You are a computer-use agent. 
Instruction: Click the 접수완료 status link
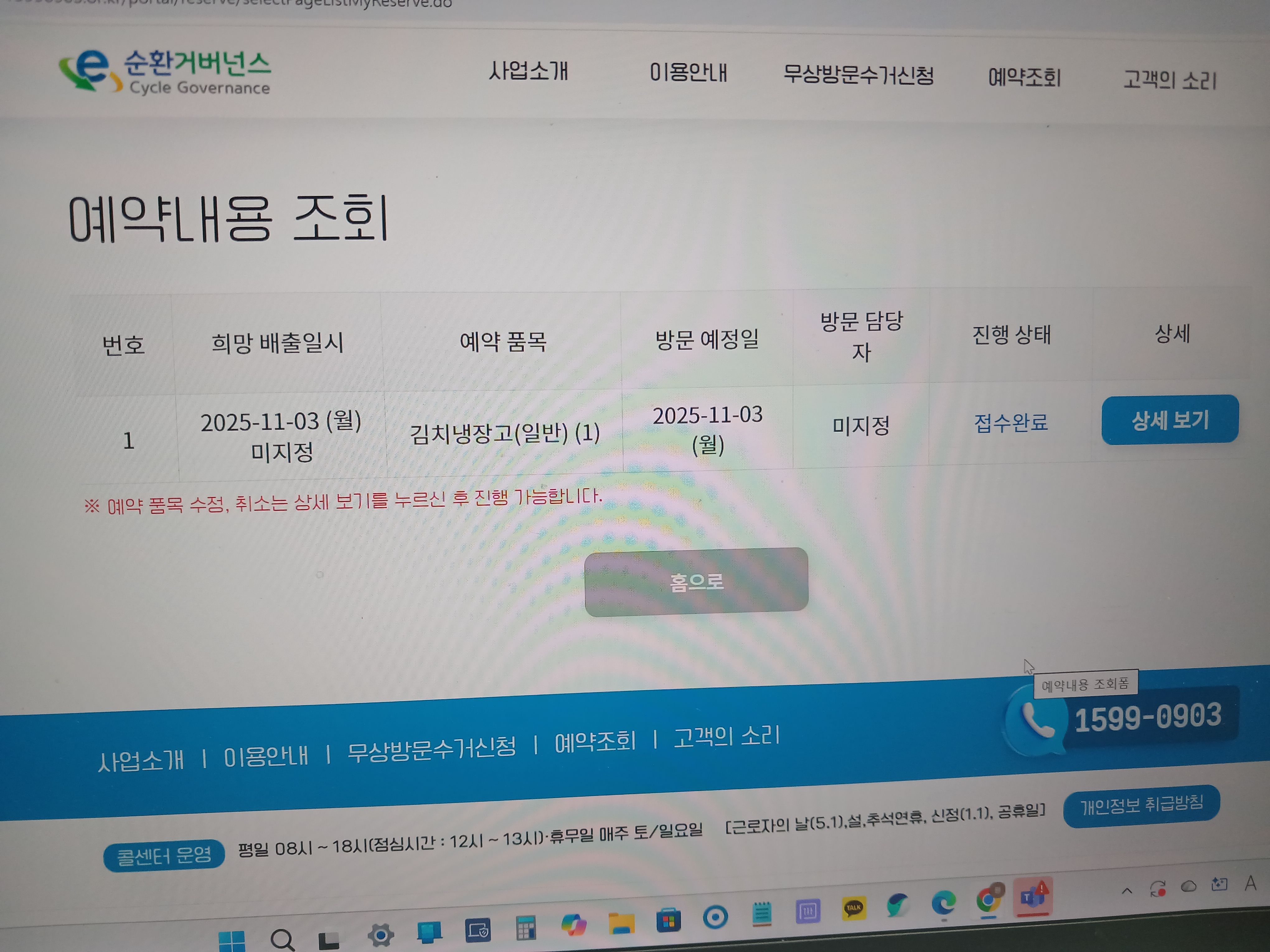point(1010,423)
